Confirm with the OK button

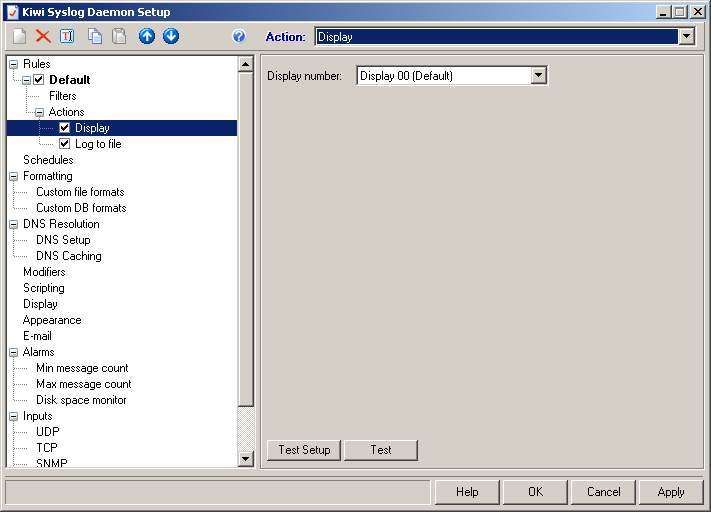pyautogui.click(x=535, y=492)
